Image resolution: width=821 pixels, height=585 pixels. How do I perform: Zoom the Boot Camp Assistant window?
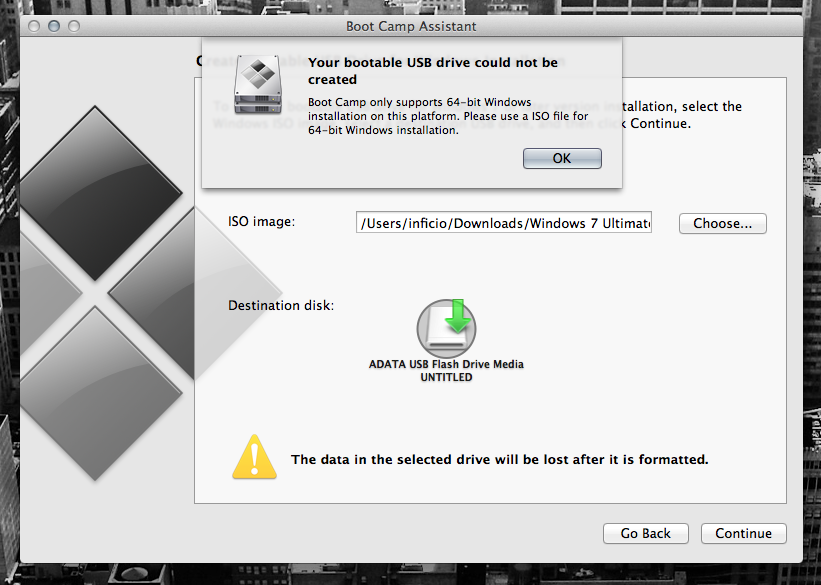click(74, 26)
